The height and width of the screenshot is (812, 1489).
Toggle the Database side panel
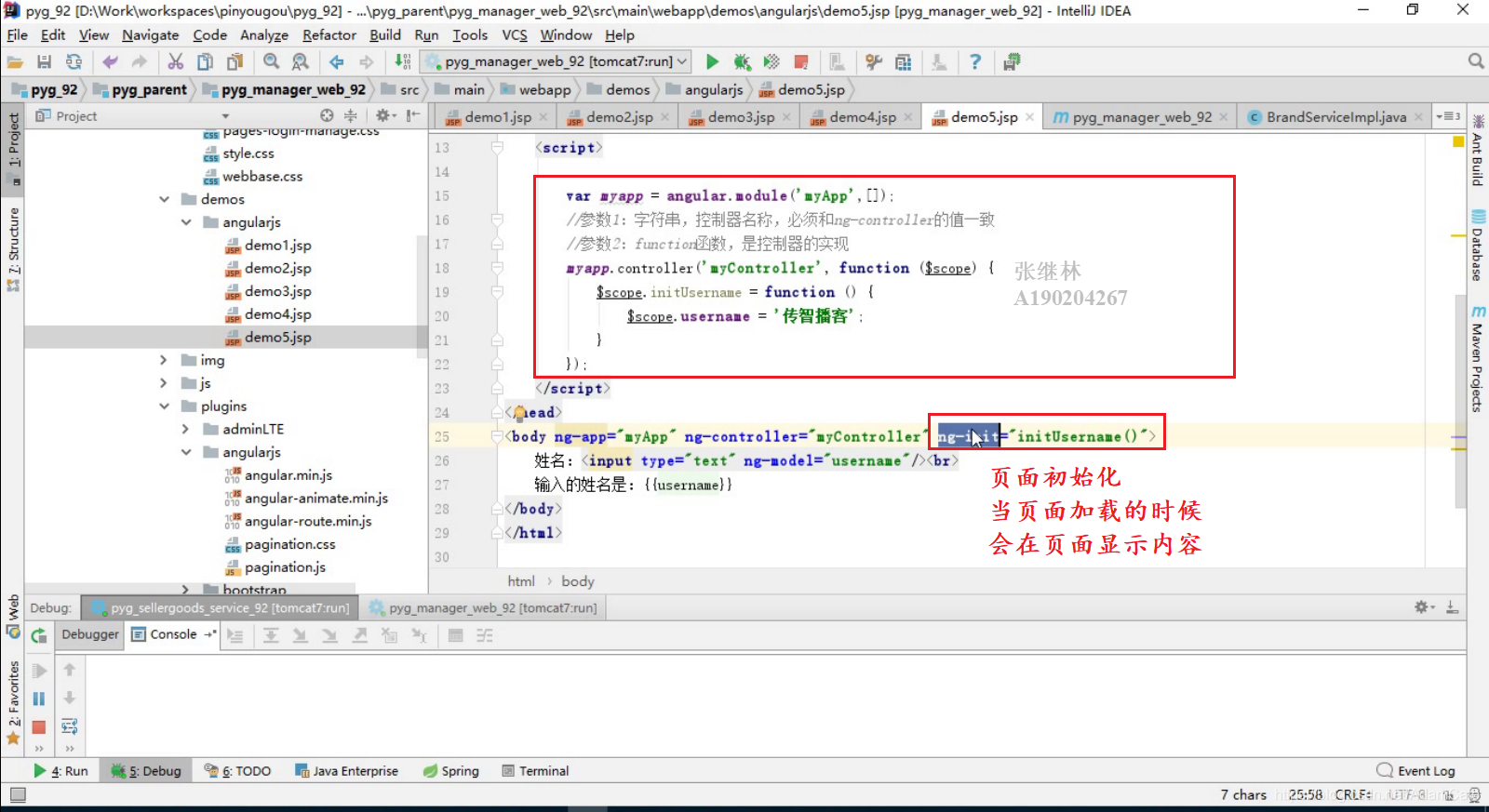(x=1477, y=246)
